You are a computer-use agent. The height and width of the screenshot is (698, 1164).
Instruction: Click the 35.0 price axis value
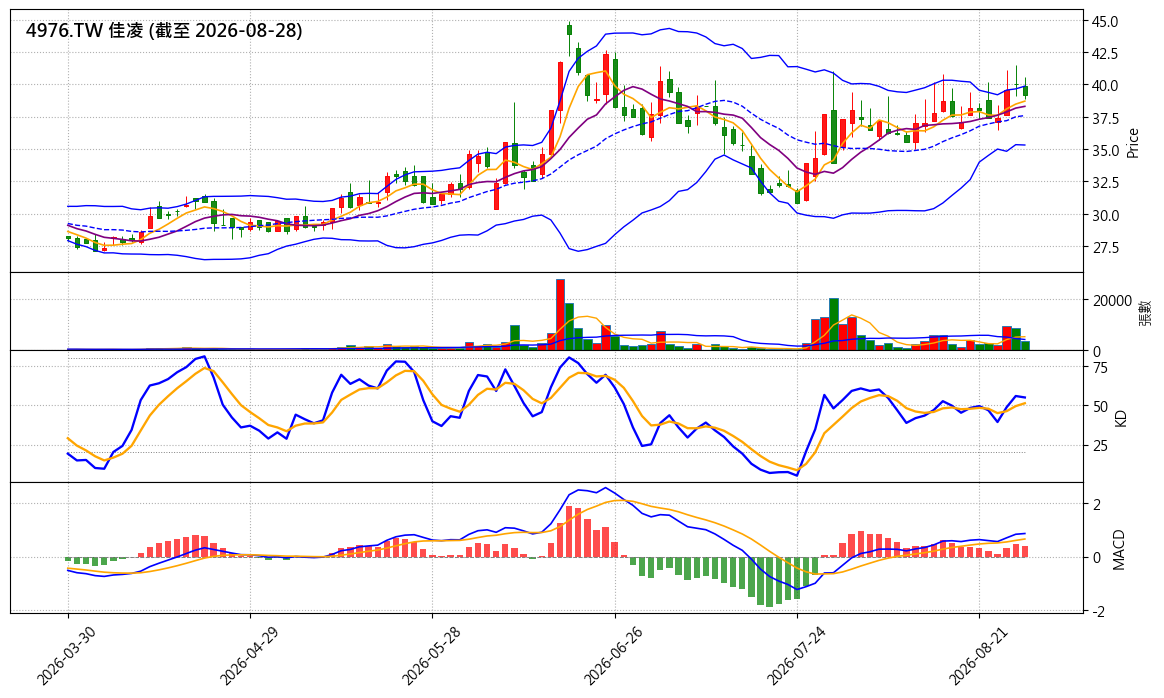(x=1105, y=151)
